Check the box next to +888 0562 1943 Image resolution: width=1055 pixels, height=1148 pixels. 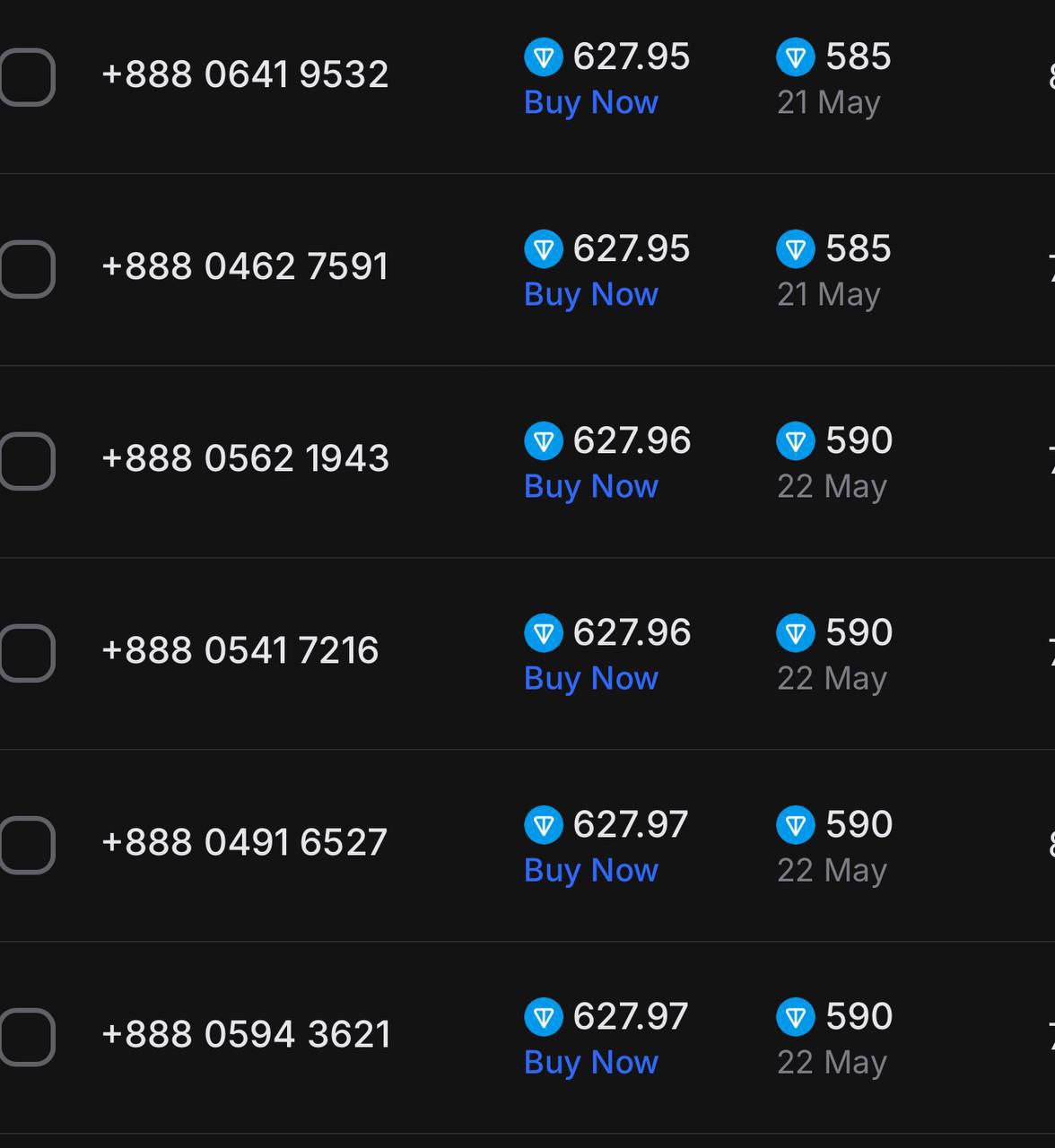(x=26, y=461)
